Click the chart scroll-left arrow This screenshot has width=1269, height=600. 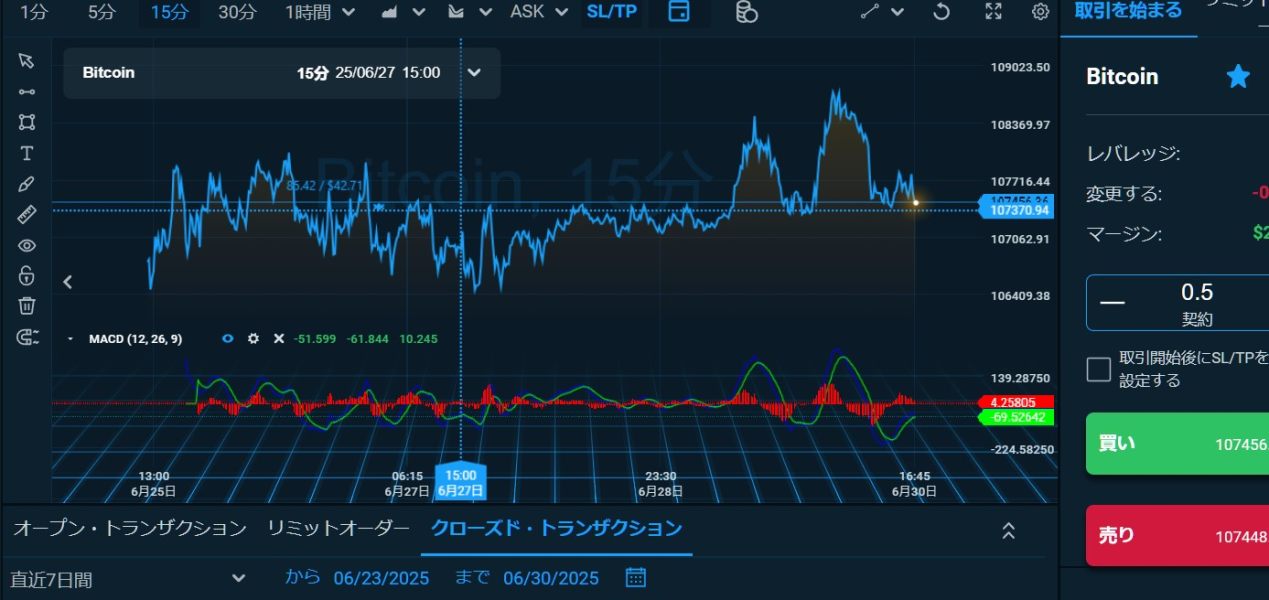coord(68,282)
